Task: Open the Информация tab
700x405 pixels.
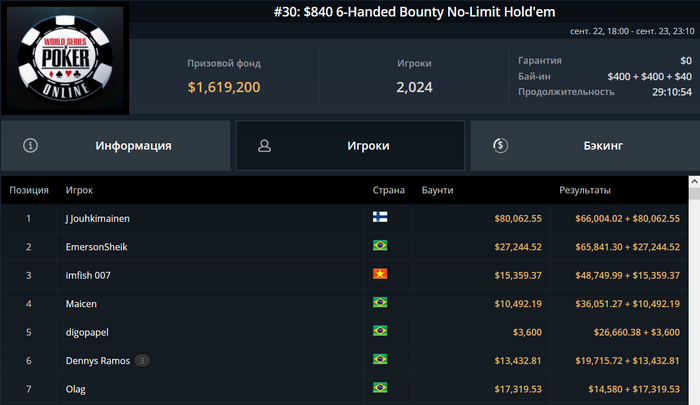Action: tap(116, 146)
